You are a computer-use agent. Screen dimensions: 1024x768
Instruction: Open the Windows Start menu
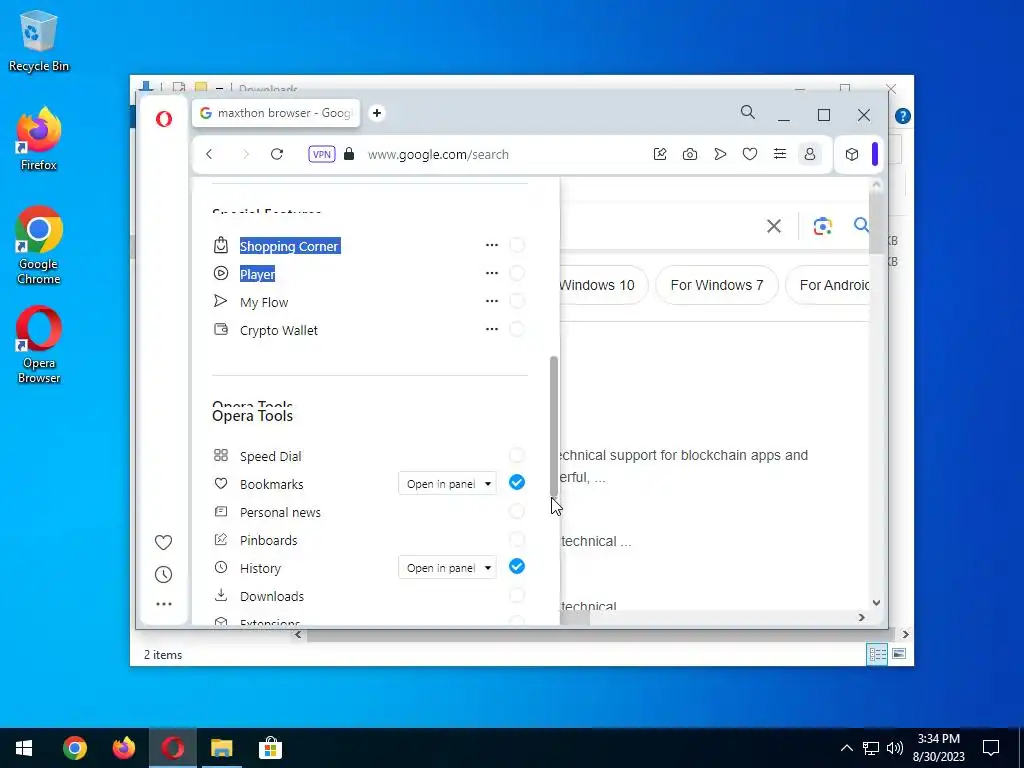click(x=24, y=748)
